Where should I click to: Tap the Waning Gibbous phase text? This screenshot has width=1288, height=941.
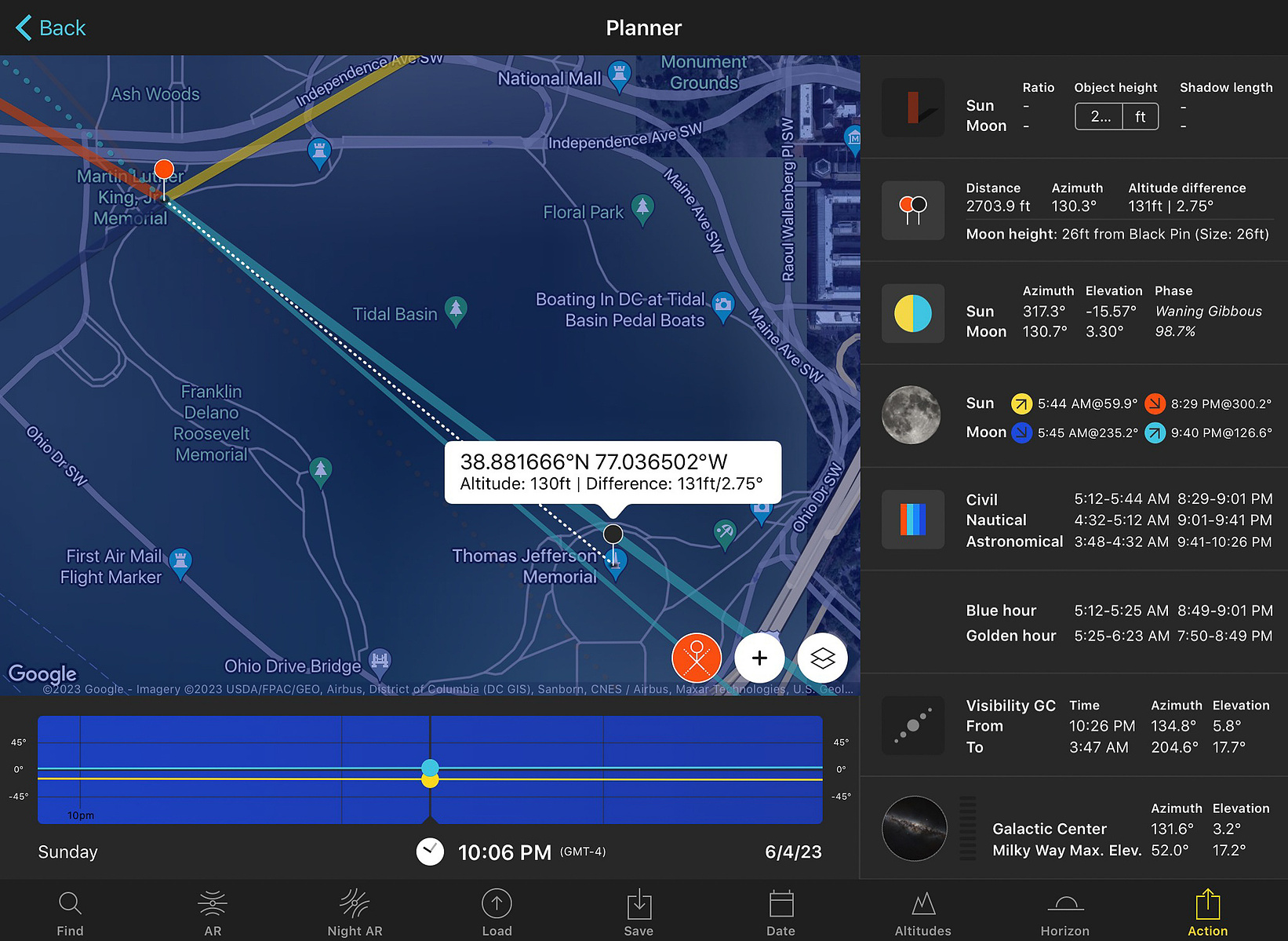click(x=1208, y=312)
